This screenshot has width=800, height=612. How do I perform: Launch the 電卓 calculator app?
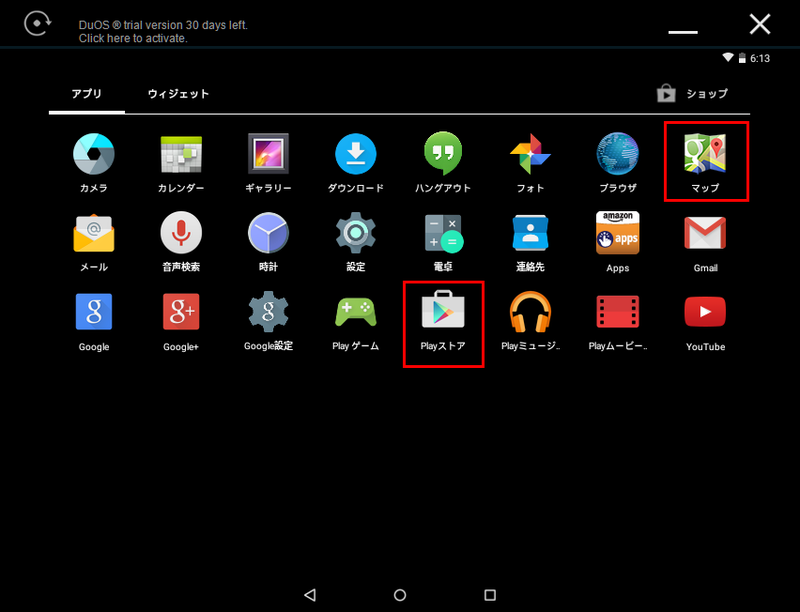pyautogui.click(x=443, y=243)
